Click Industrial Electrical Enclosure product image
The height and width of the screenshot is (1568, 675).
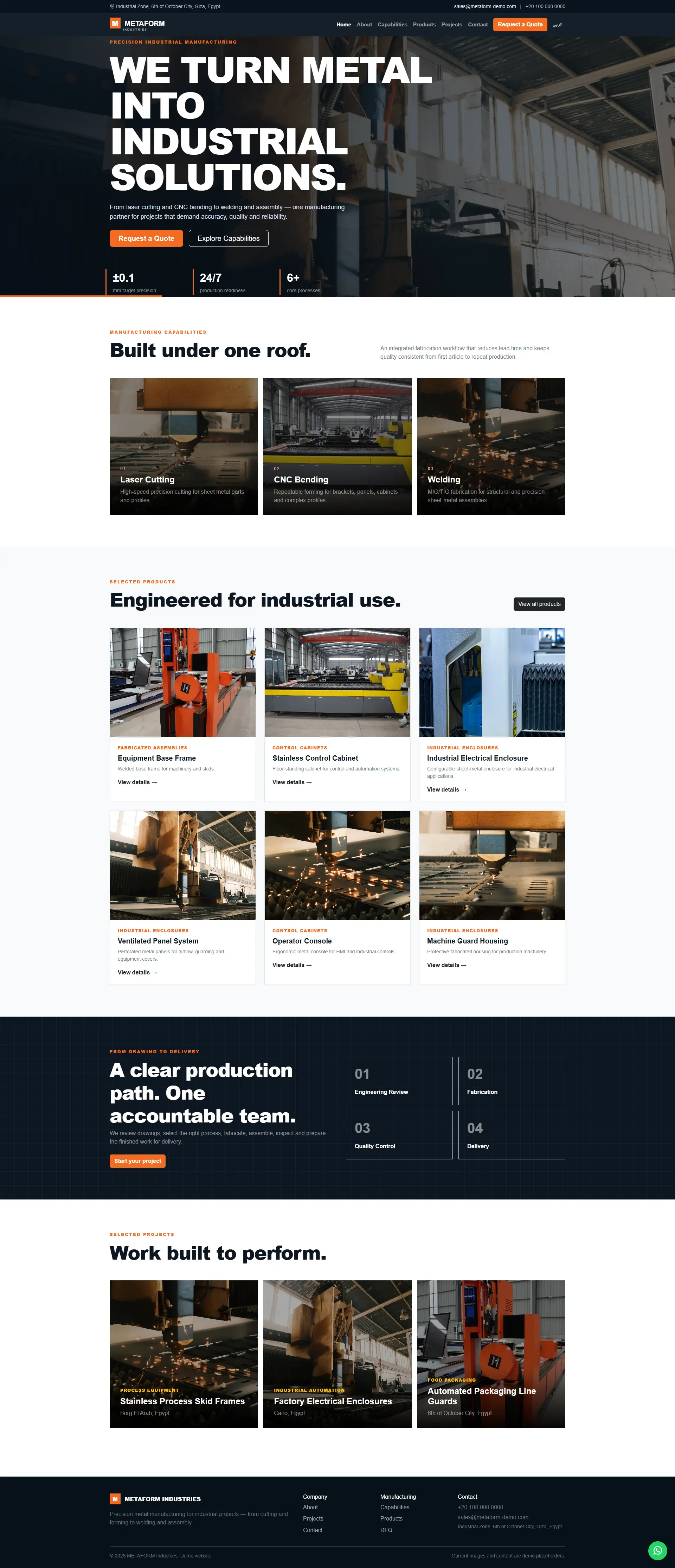pos(492,682)
